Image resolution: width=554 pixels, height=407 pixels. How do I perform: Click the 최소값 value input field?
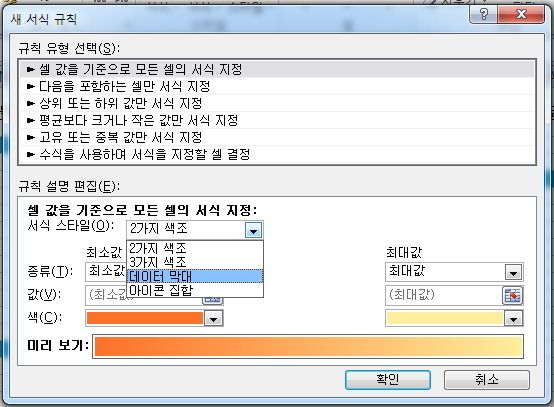click(x=106, y=295)
